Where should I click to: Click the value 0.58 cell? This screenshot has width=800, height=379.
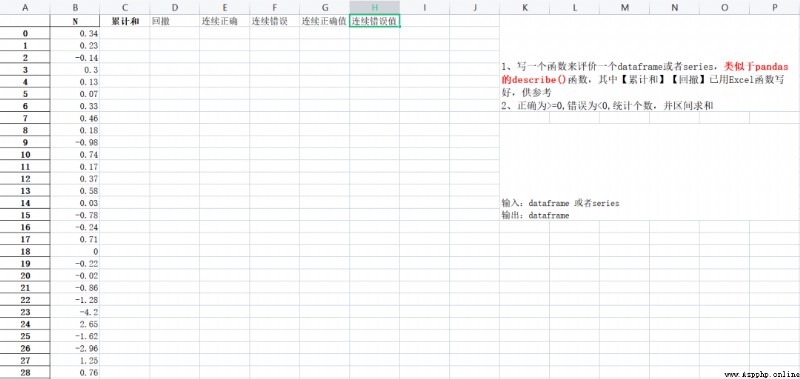click(x=75, y=191)
